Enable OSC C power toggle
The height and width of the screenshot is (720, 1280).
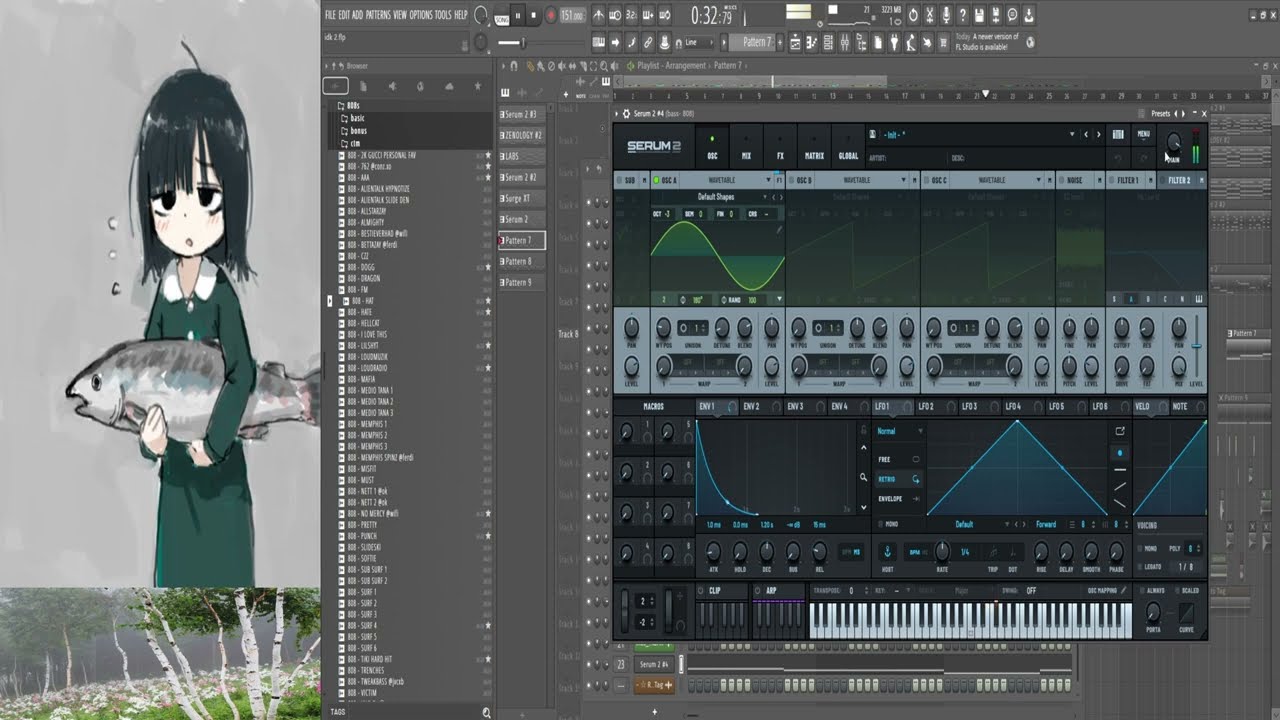pyautogui.click(x=926, y=181)
